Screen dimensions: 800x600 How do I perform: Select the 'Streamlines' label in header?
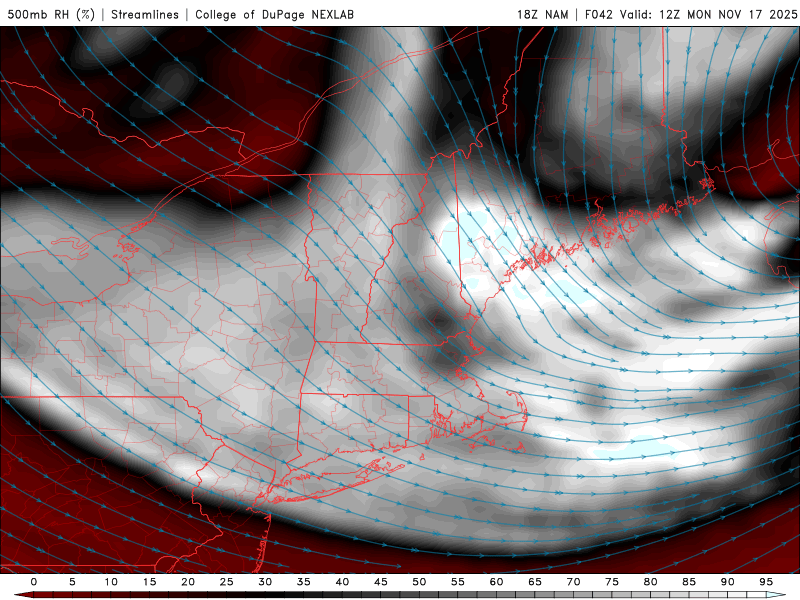click(x=145, y=14)
